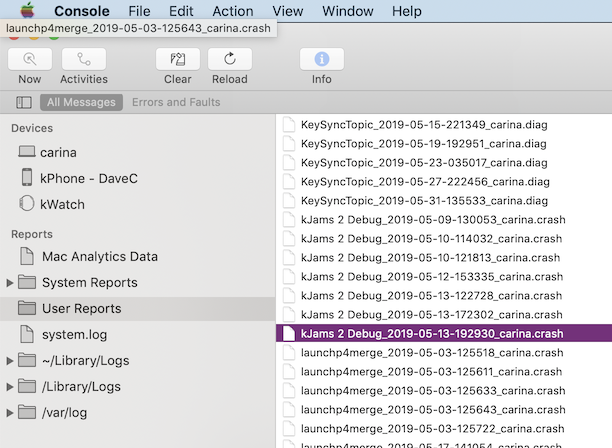This screenshot has height=448, width=612.
Task: Open kJams 2 Debug_2019-05-10-114032 crash report
Action: pyautogui.click(x=431, y=239)
